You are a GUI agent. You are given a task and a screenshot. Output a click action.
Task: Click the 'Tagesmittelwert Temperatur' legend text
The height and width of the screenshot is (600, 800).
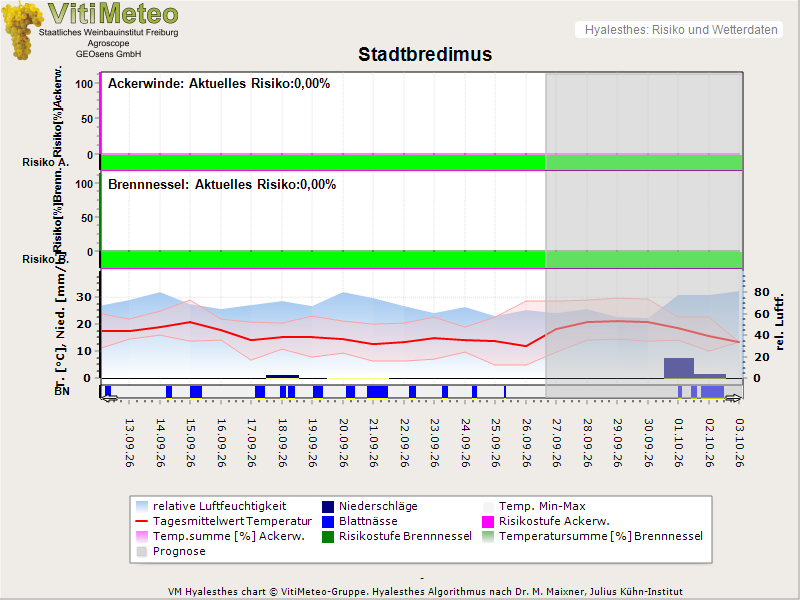[x=232, y=521]
